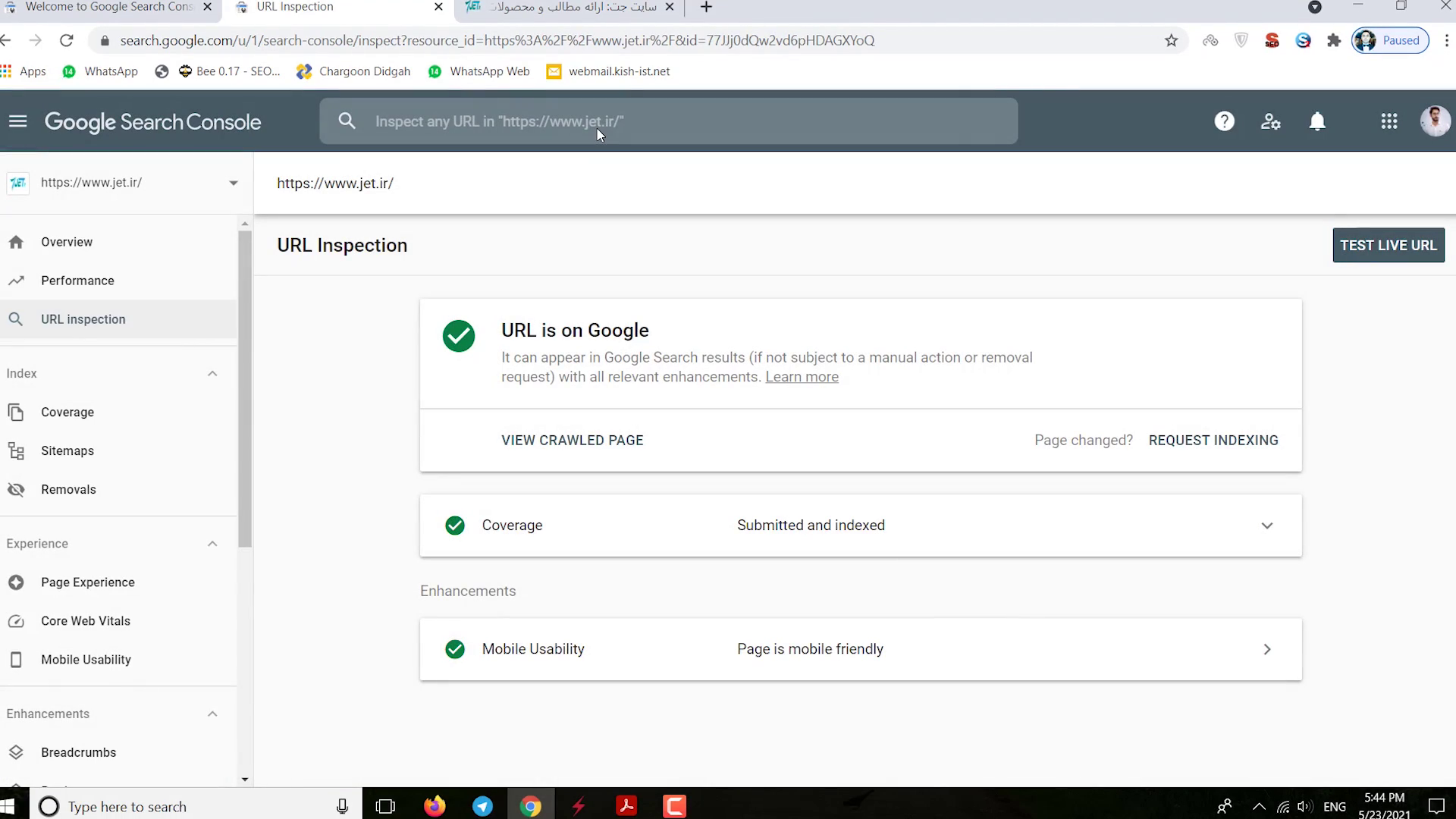Screen dimensions: 1456x819
Task: Click the Help question mark icon
Action: click(1225, 121)
